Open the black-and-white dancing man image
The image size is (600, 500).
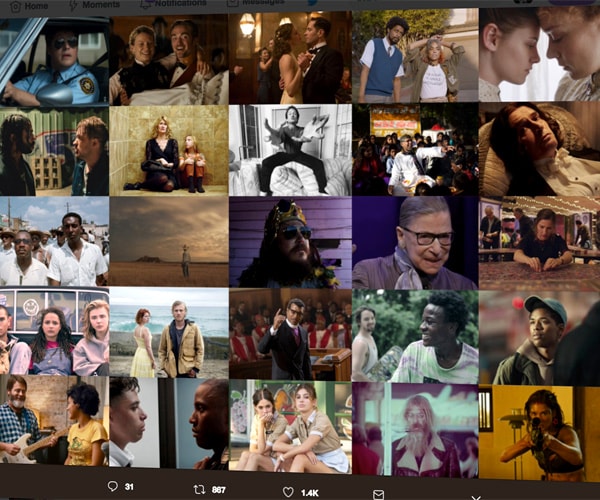290,150
